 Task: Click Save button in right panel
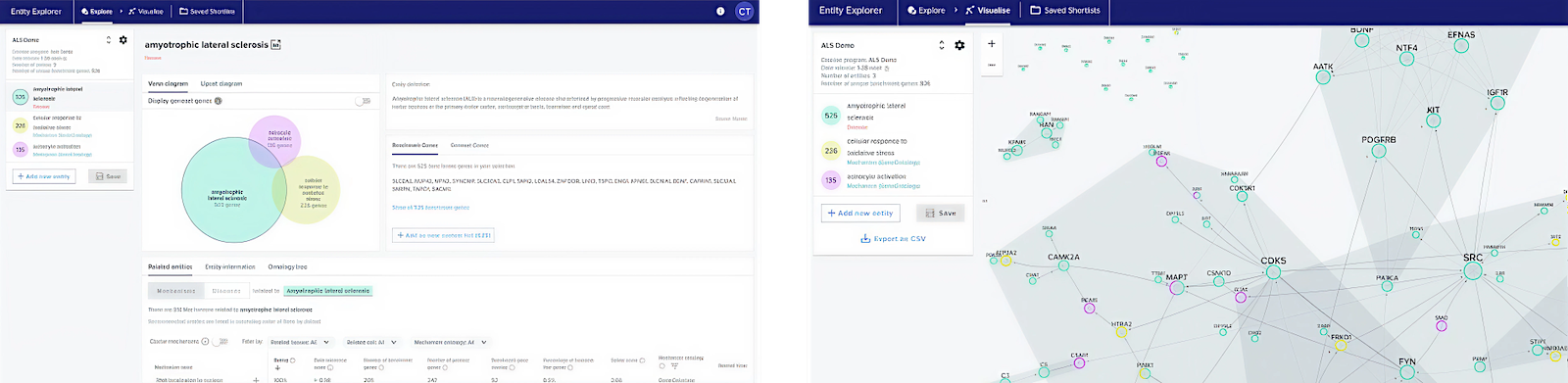coord(941,213)
